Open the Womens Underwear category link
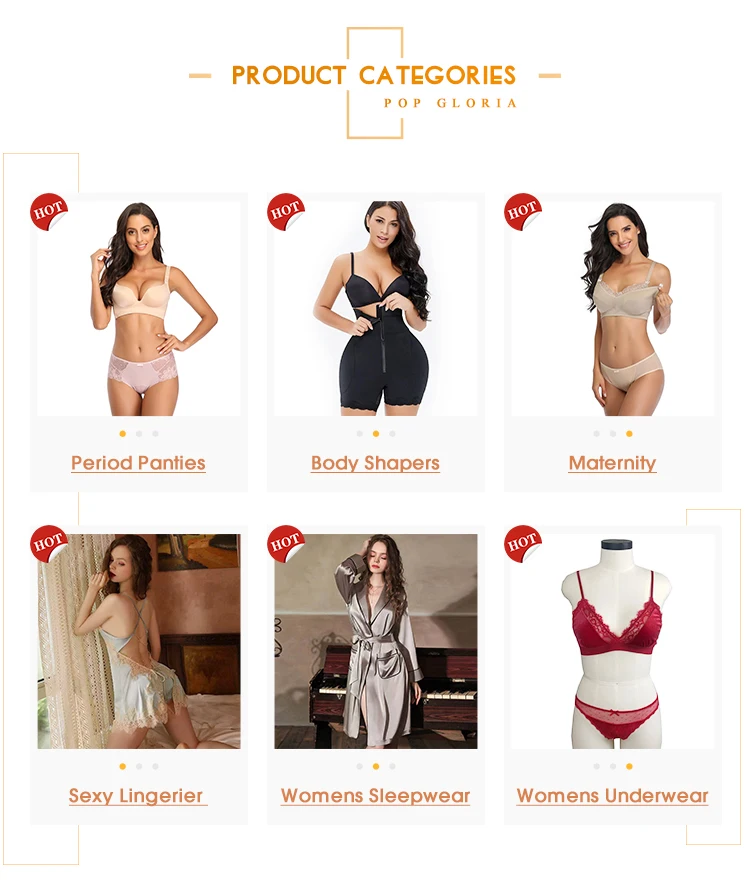This screenshot has width=750, height=890. pos(613,796)
